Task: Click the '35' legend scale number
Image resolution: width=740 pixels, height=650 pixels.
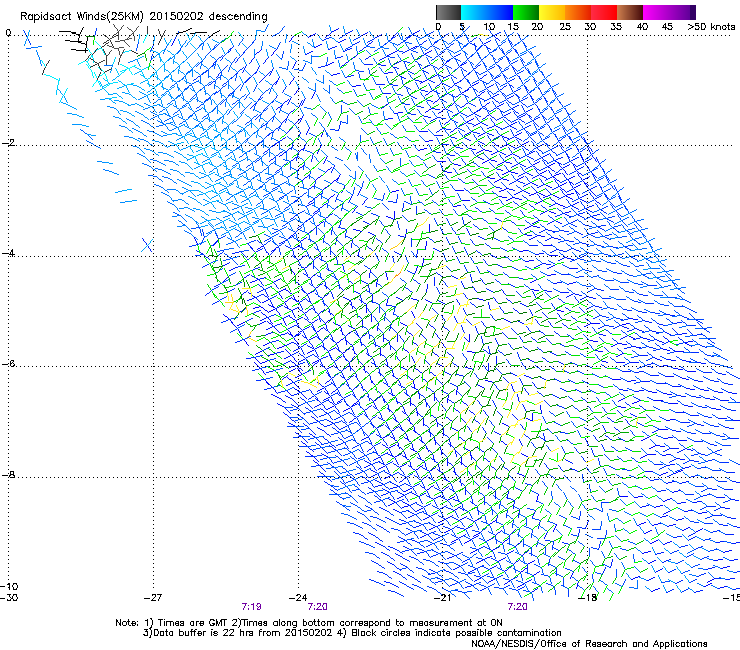Action: 616,26
